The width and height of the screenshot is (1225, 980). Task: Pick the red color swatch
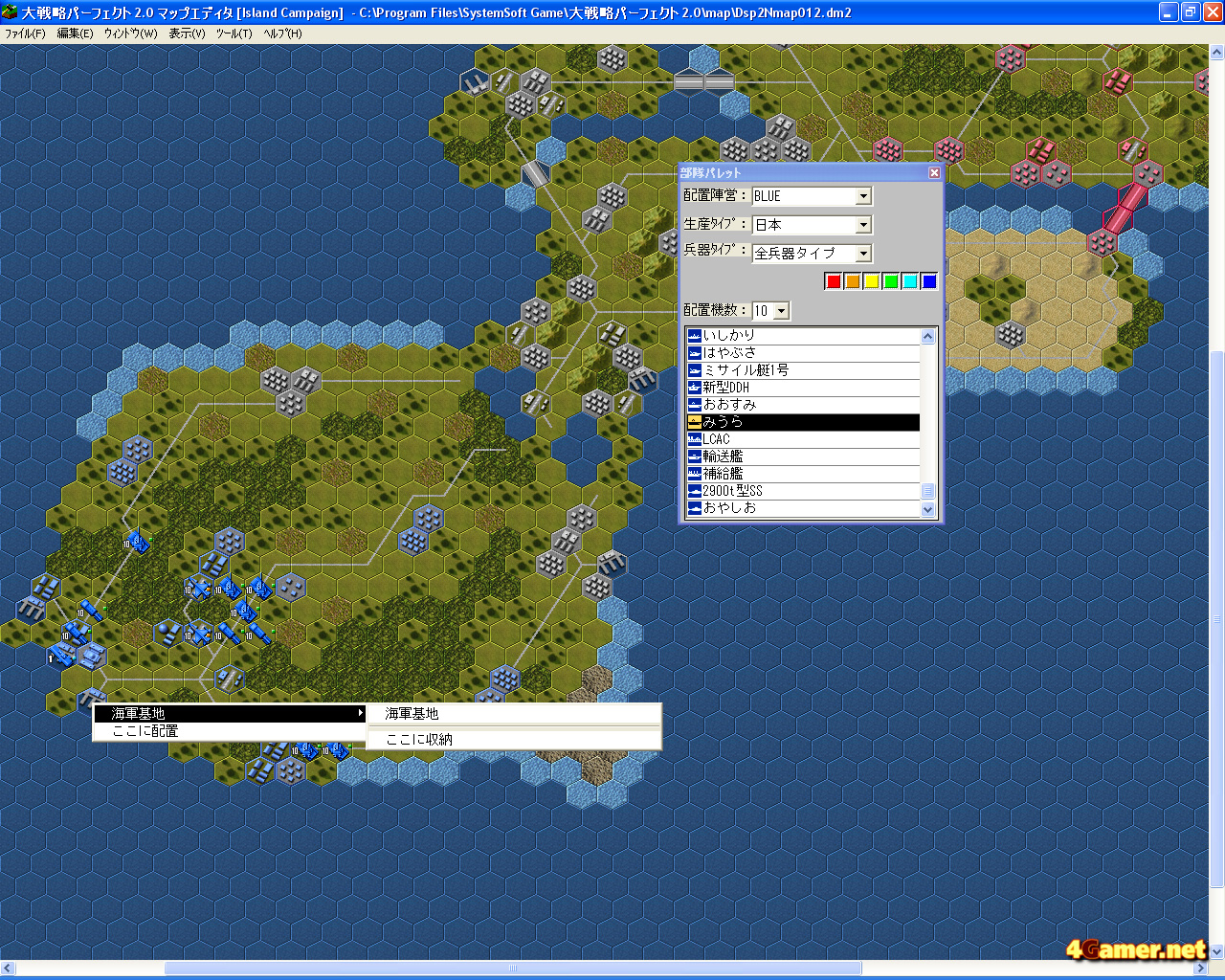coord(834,281)
